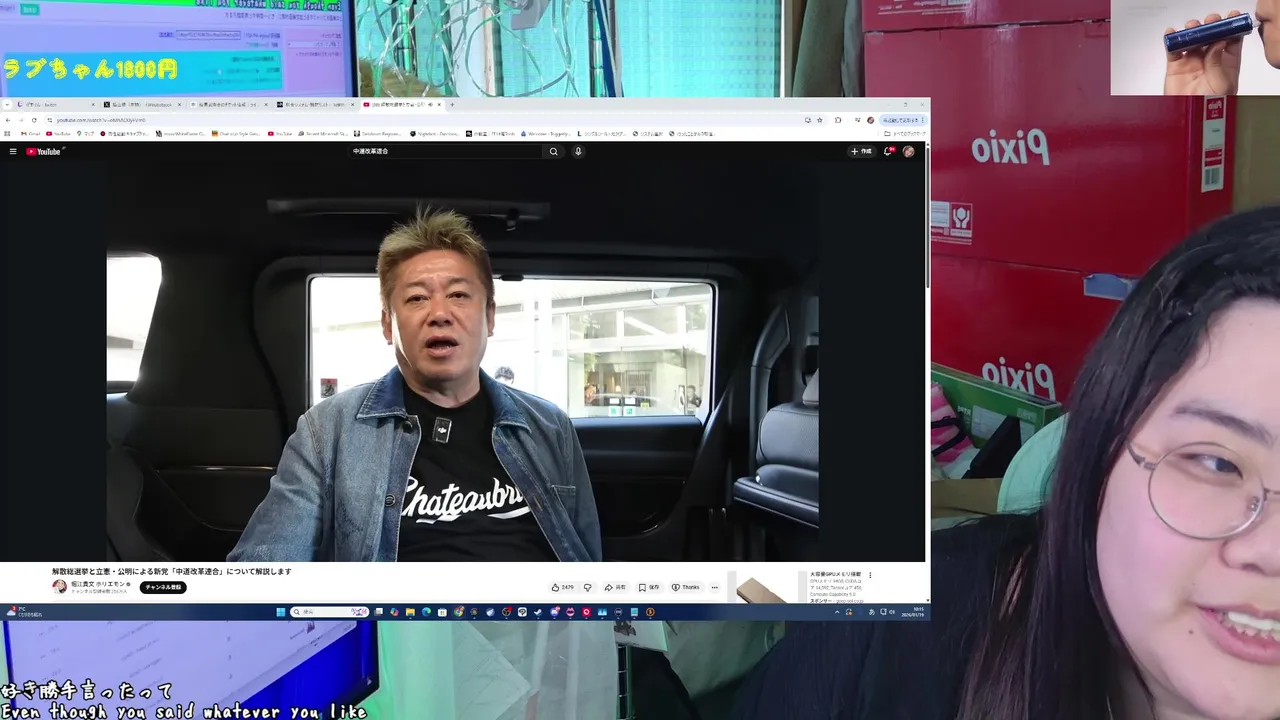Open Microsoft Edge from the taskbar
1280x720 pixels.
[426, 612]
